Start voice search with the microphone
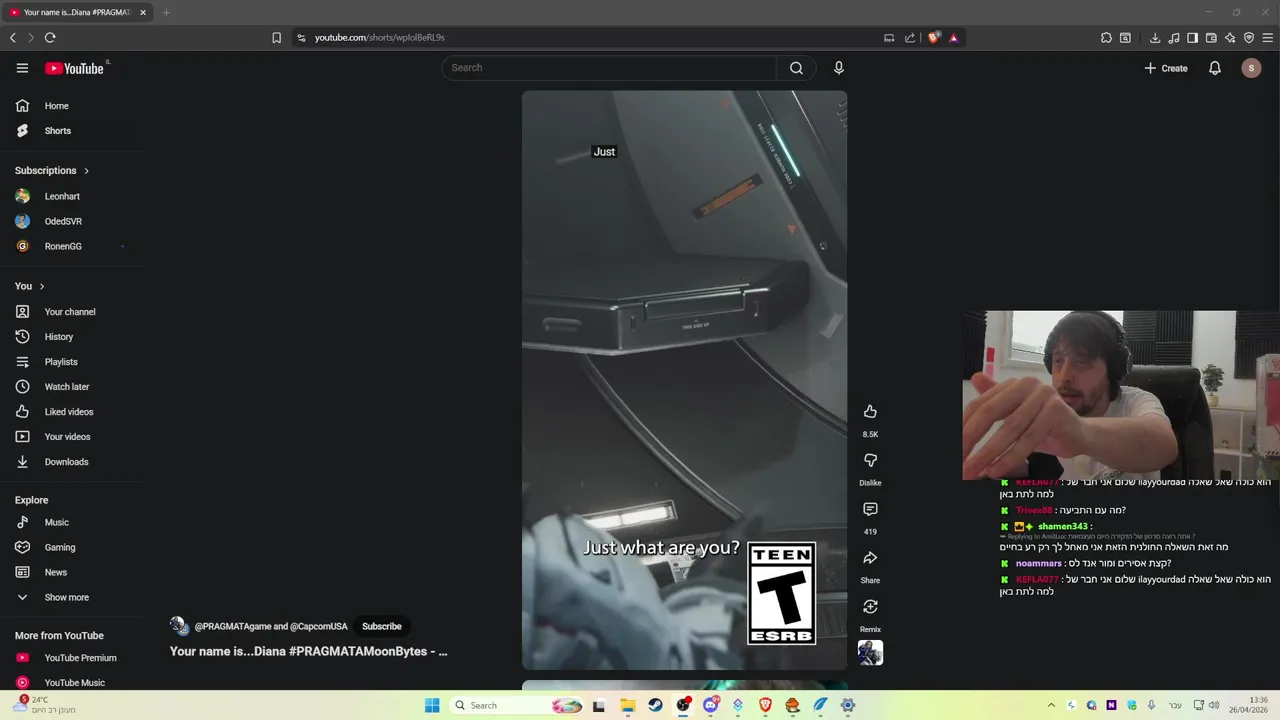This screenshot has height=720, width=1280. click(839, 68)
